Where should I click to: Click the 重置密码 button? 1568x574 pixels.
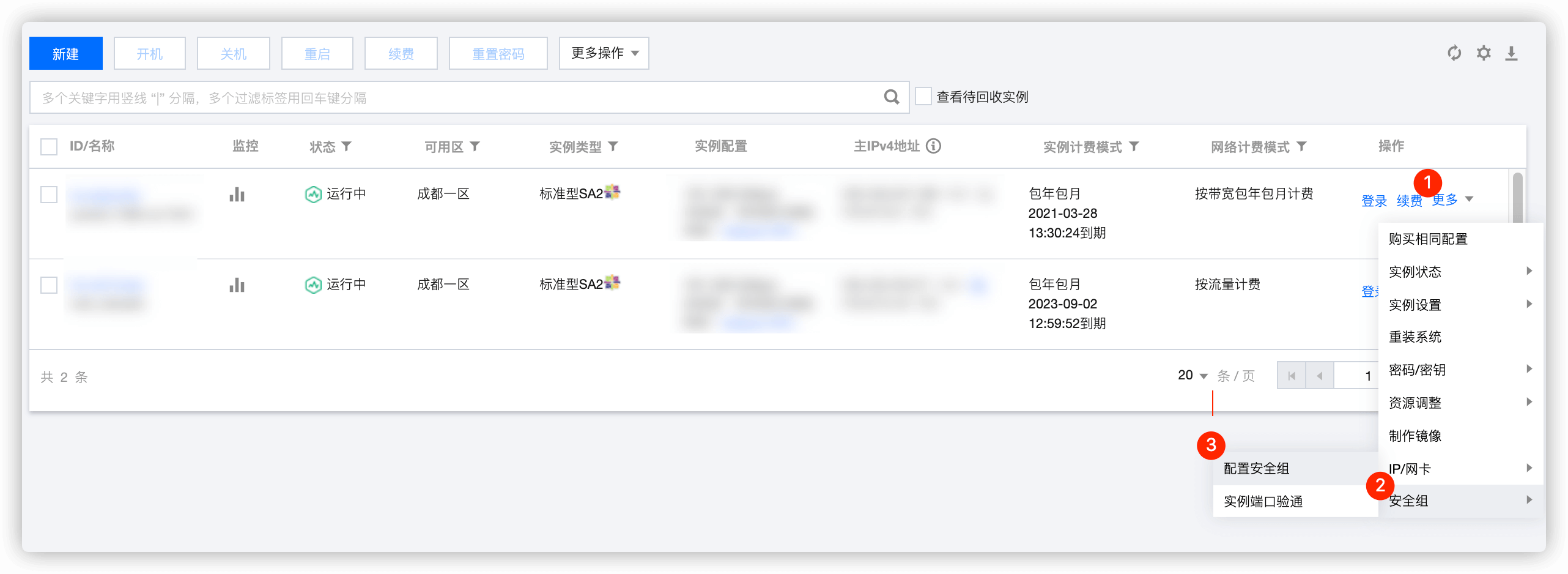point(498,53)
